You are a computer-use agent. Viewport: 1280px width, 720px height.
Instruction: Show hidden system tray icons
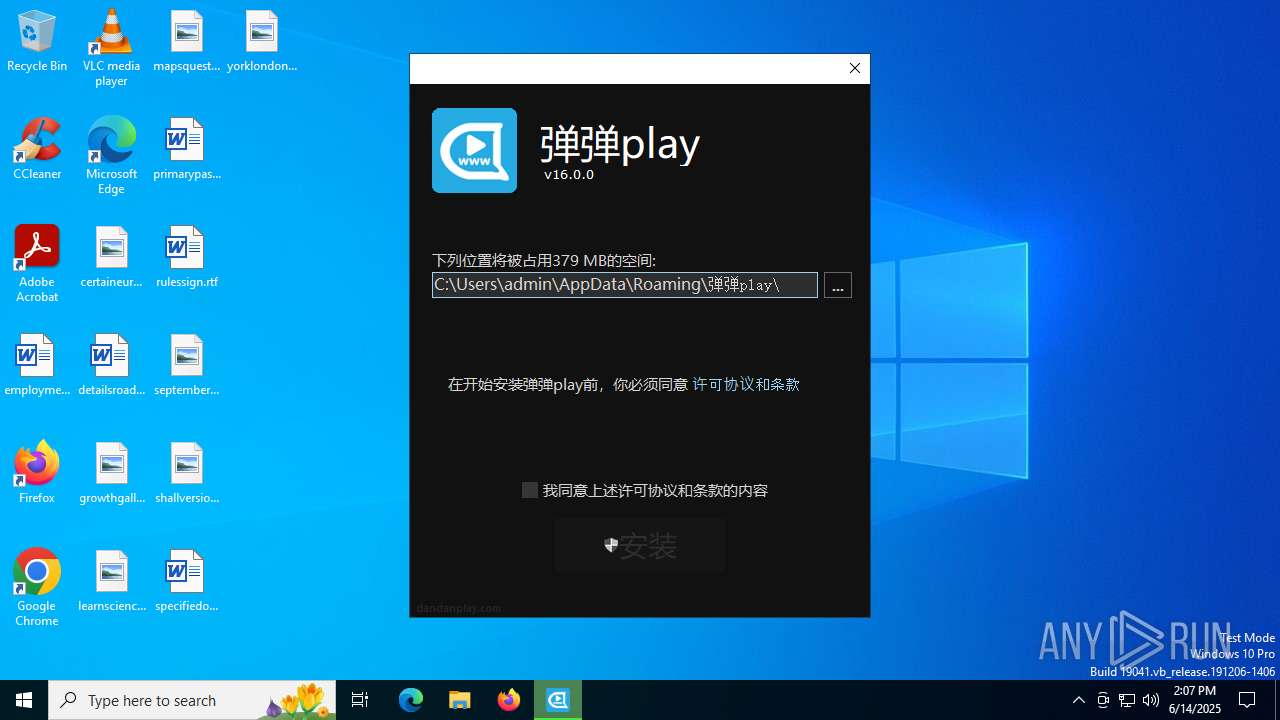coord(1078,700)
